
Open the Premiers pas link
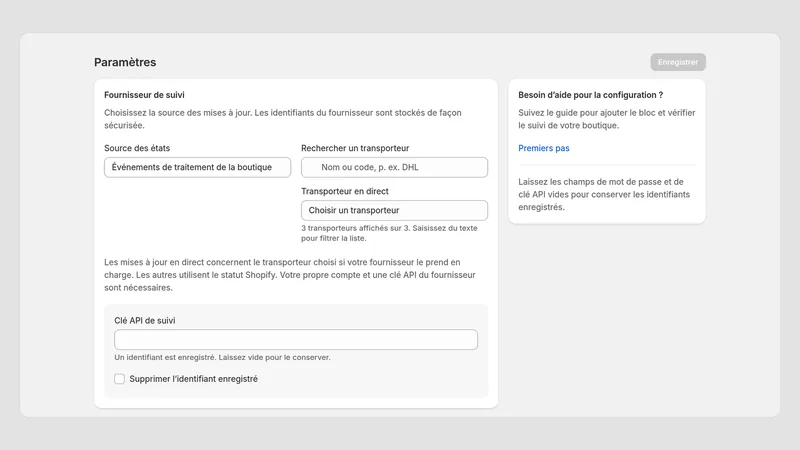[544, 148]
